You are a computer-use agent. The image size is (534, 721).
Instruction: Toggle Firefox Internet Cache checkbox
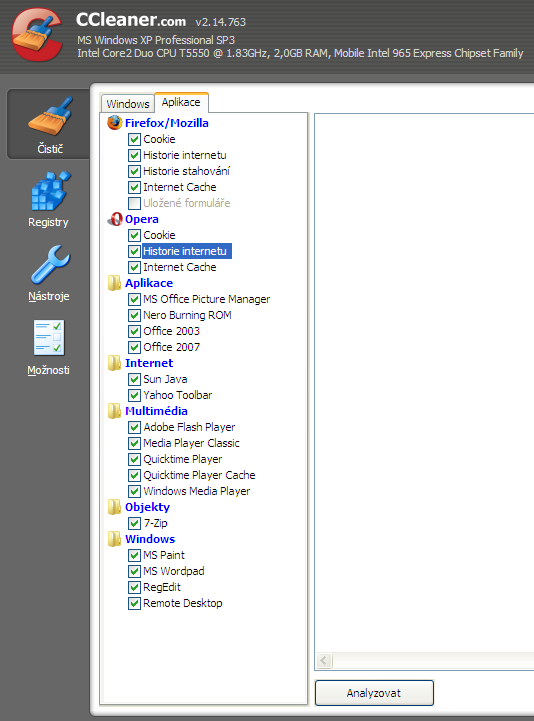click(x=134, y=187)
